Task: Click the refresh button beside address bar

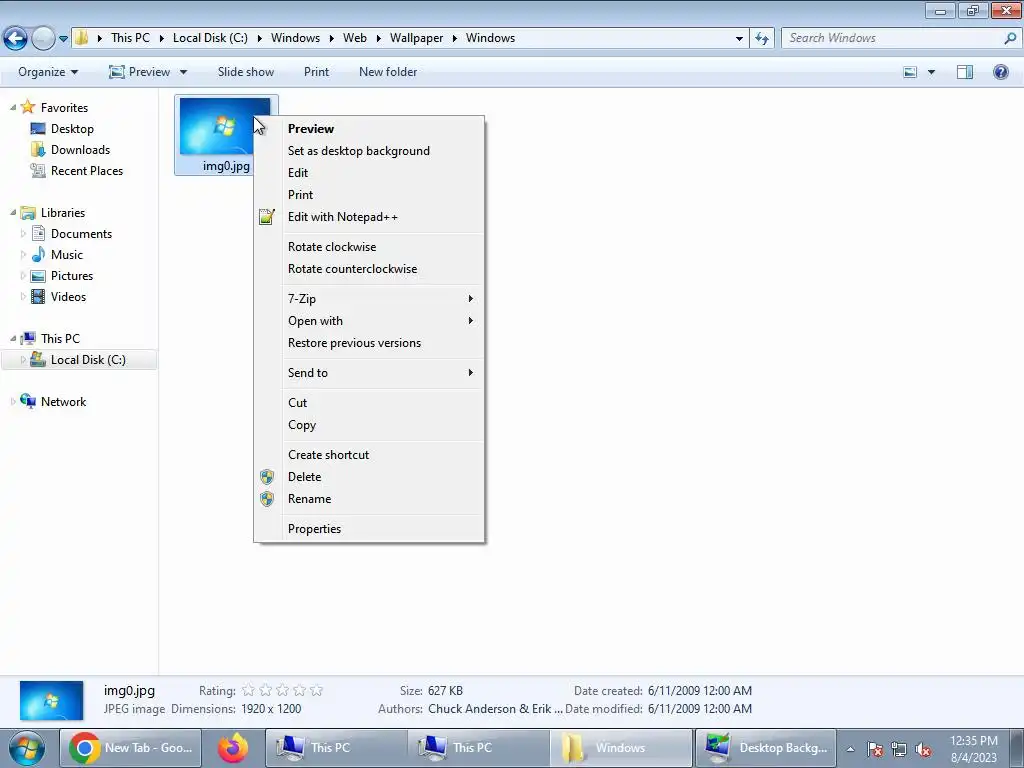Action: pyautogui.click(x=761, y=39)
